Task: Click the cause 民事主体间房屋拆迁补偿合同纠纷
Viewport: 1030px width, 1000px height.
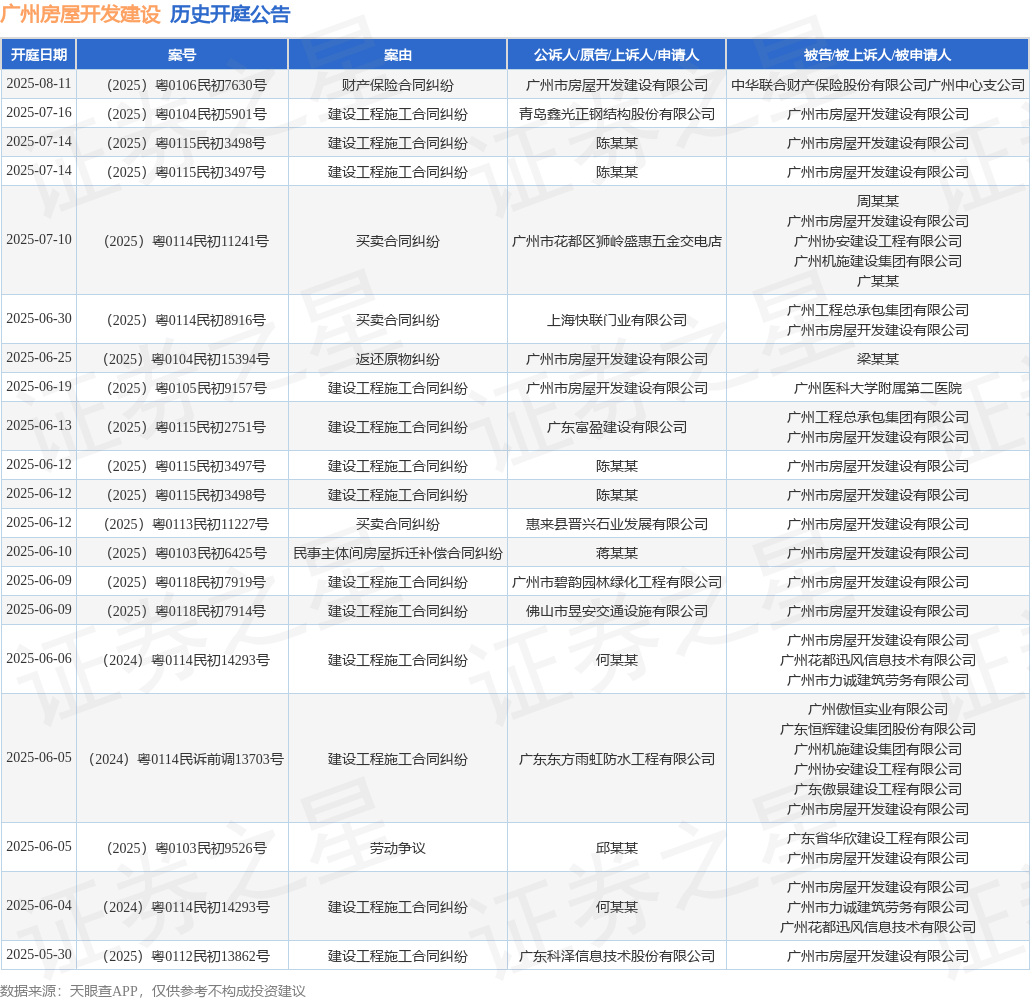Action: click(397, 553)
